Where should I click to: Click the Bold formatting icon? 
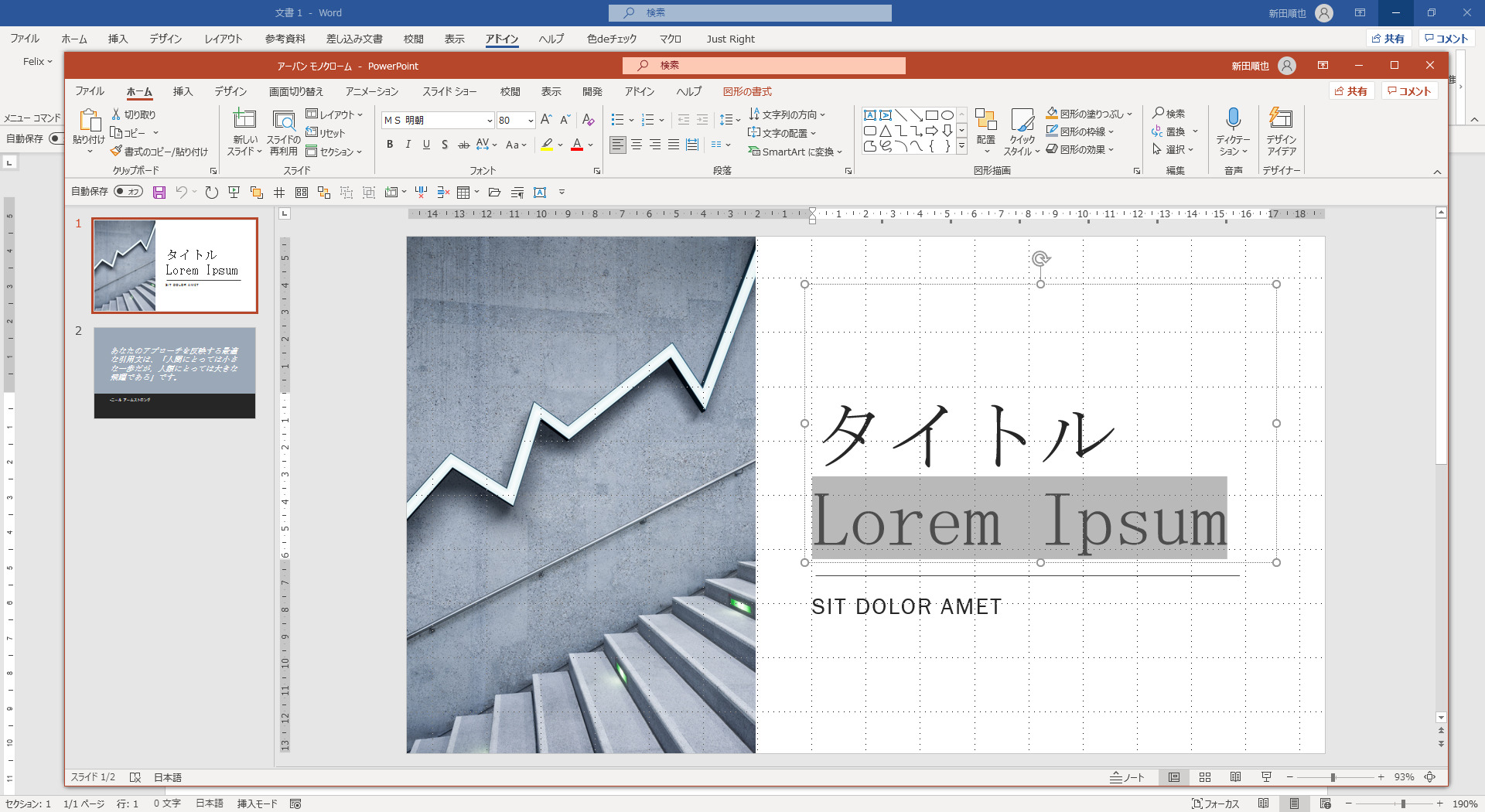pyautogui.click(x=390, y=145)
